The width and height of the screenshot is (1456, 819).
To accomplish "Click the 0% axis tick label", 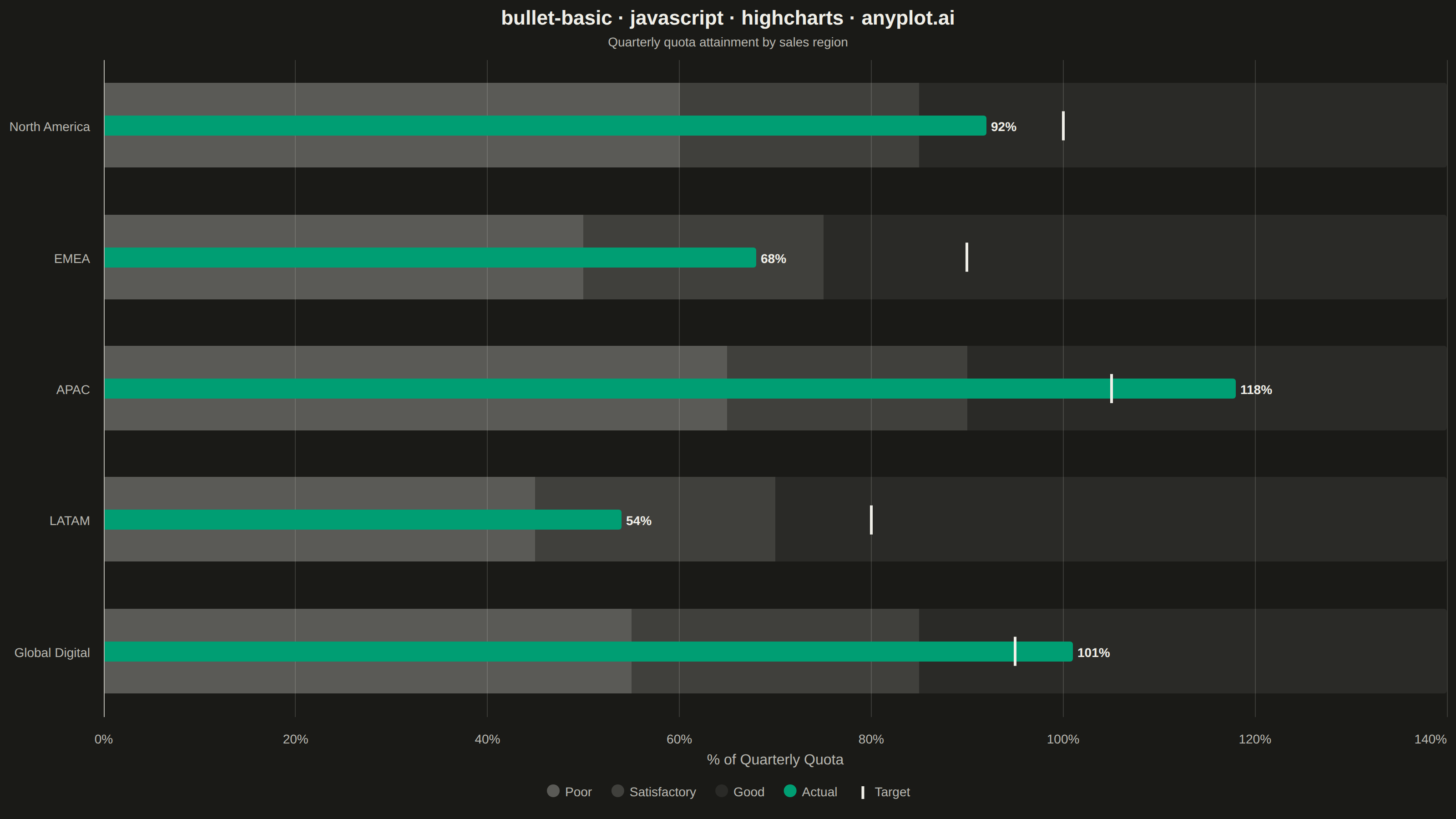I will click(x=104, y=739).
